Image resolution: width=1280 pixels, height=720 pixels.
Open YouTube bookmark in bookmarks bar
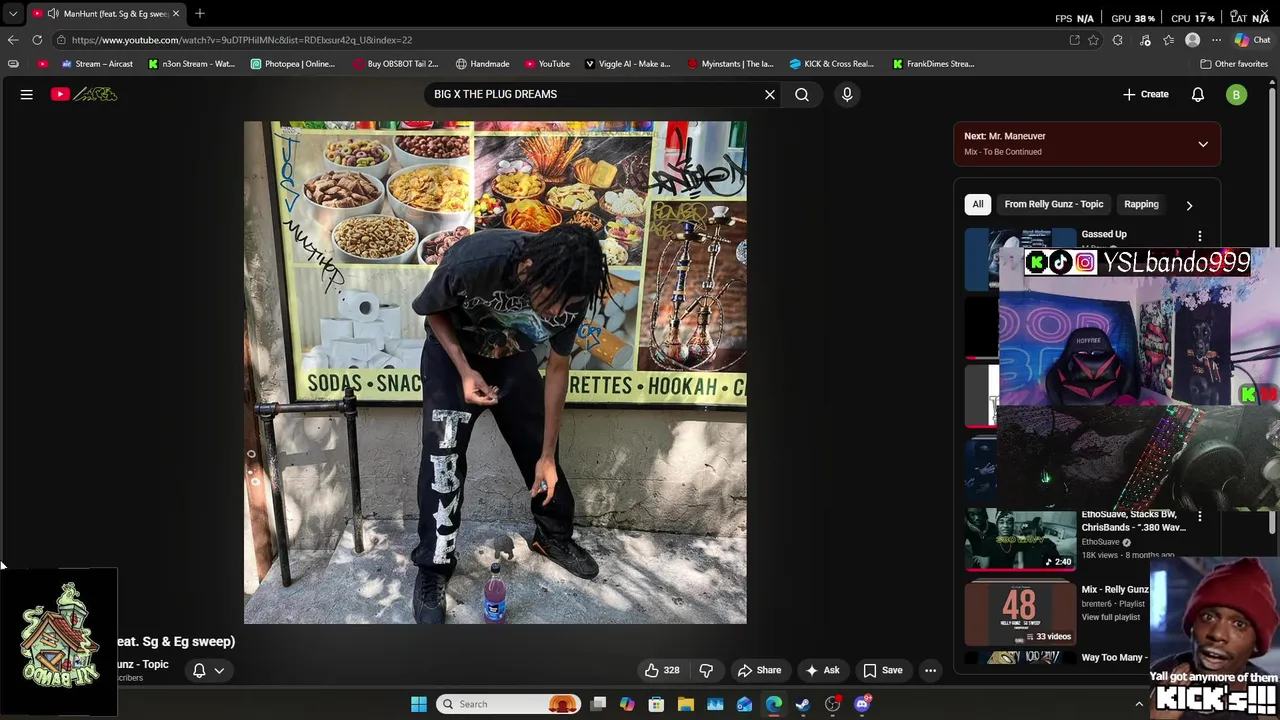pos(547,64)
